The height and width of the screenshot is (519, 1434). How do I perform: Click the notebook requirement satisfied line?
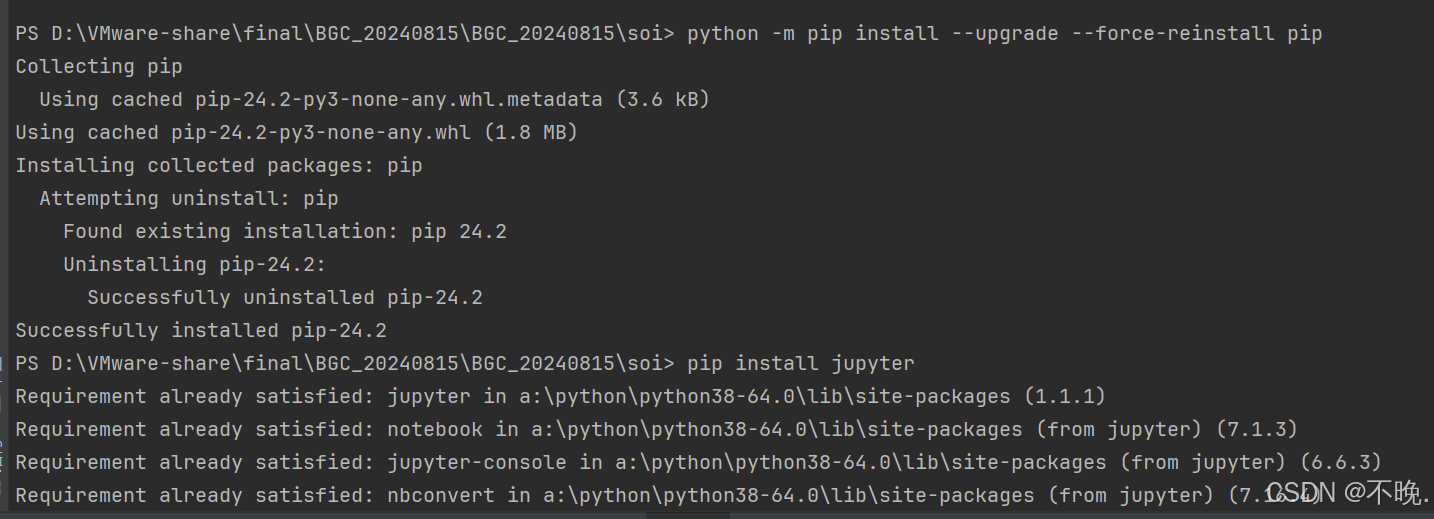[x=657, y=429]
